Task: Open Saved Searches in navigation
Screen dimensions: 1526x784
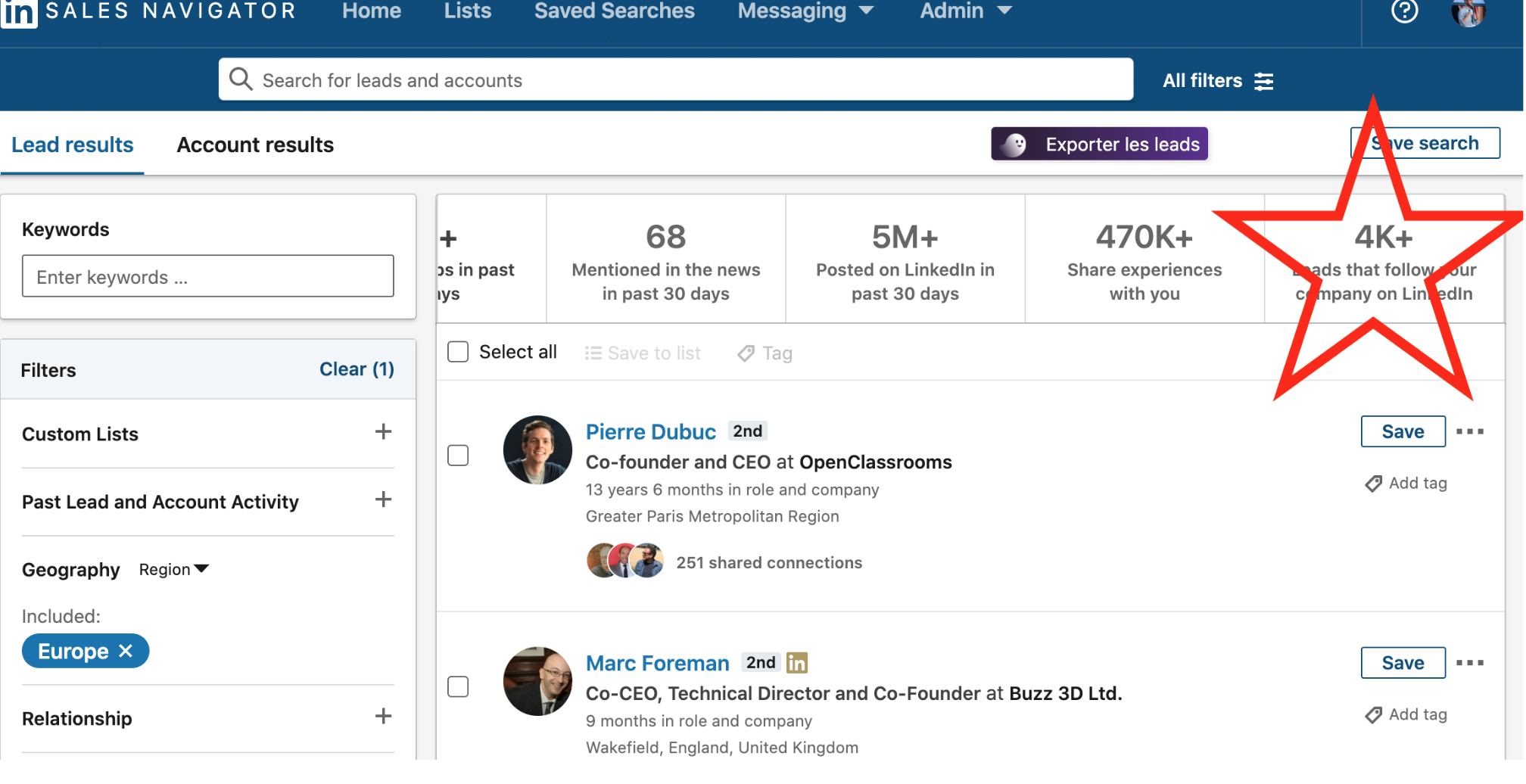Action: [x=615, y=11]
